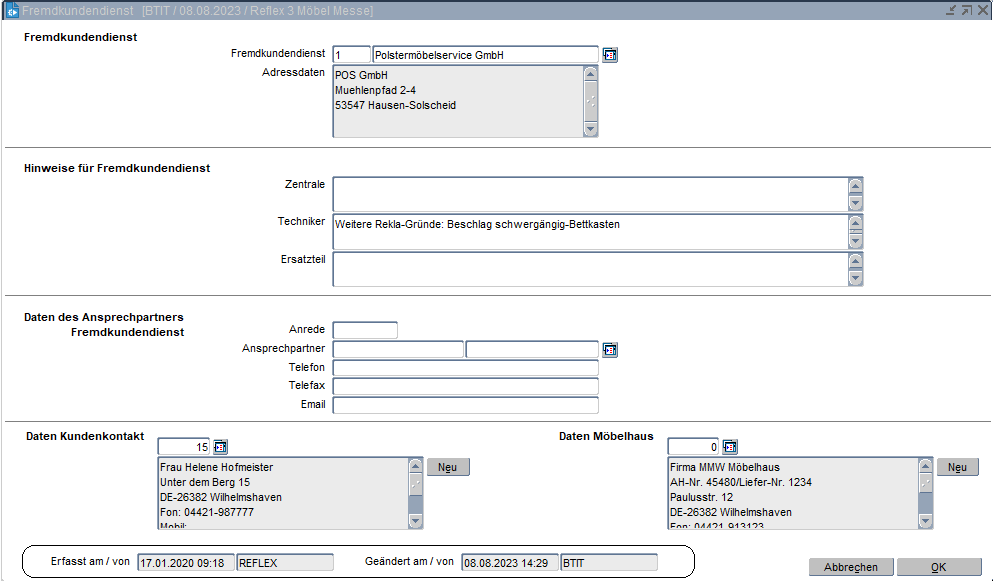Open lookup icon next to Polstermöbelservice GmbH field
This screenshot has width=993, height=581.
[x=610, y=55]
